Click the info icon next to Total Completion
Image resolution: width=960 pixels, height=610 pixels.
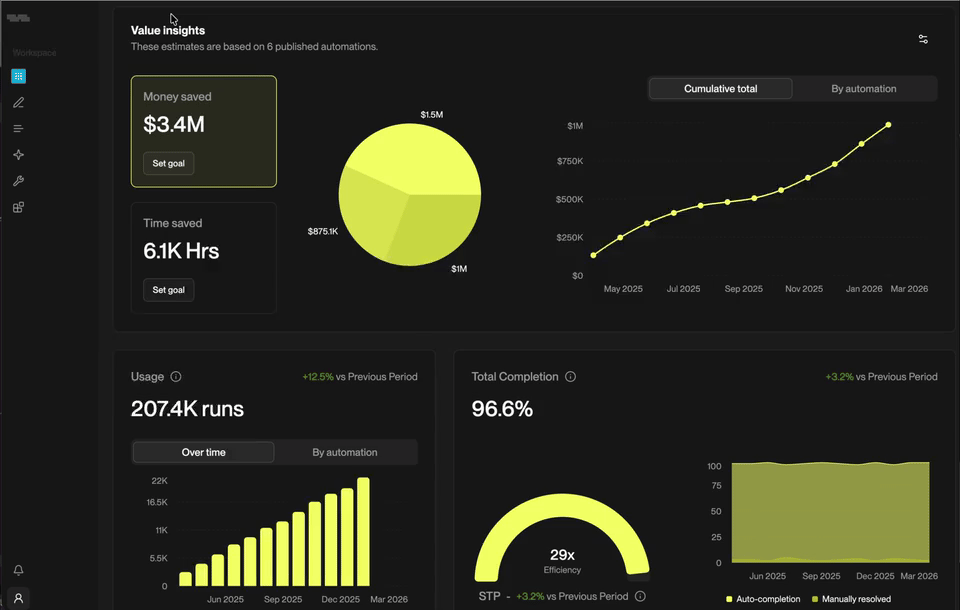pyautogui.click(x=570, y=376)
